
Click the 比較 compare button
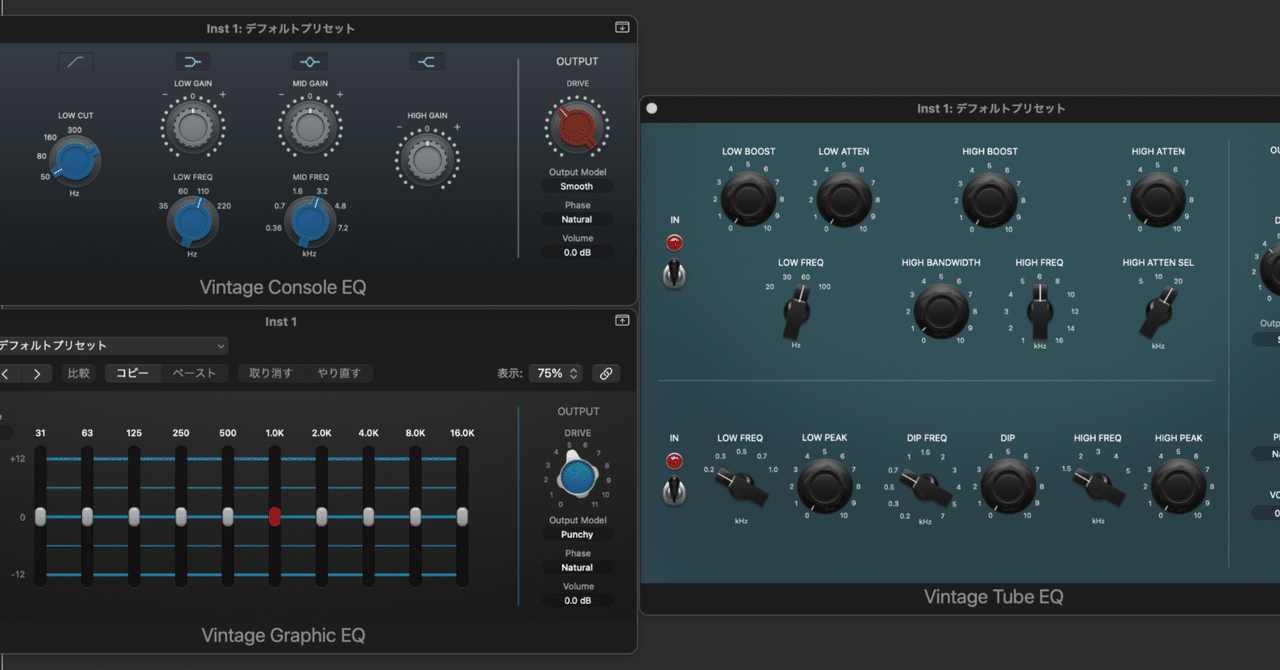(78, 373)
